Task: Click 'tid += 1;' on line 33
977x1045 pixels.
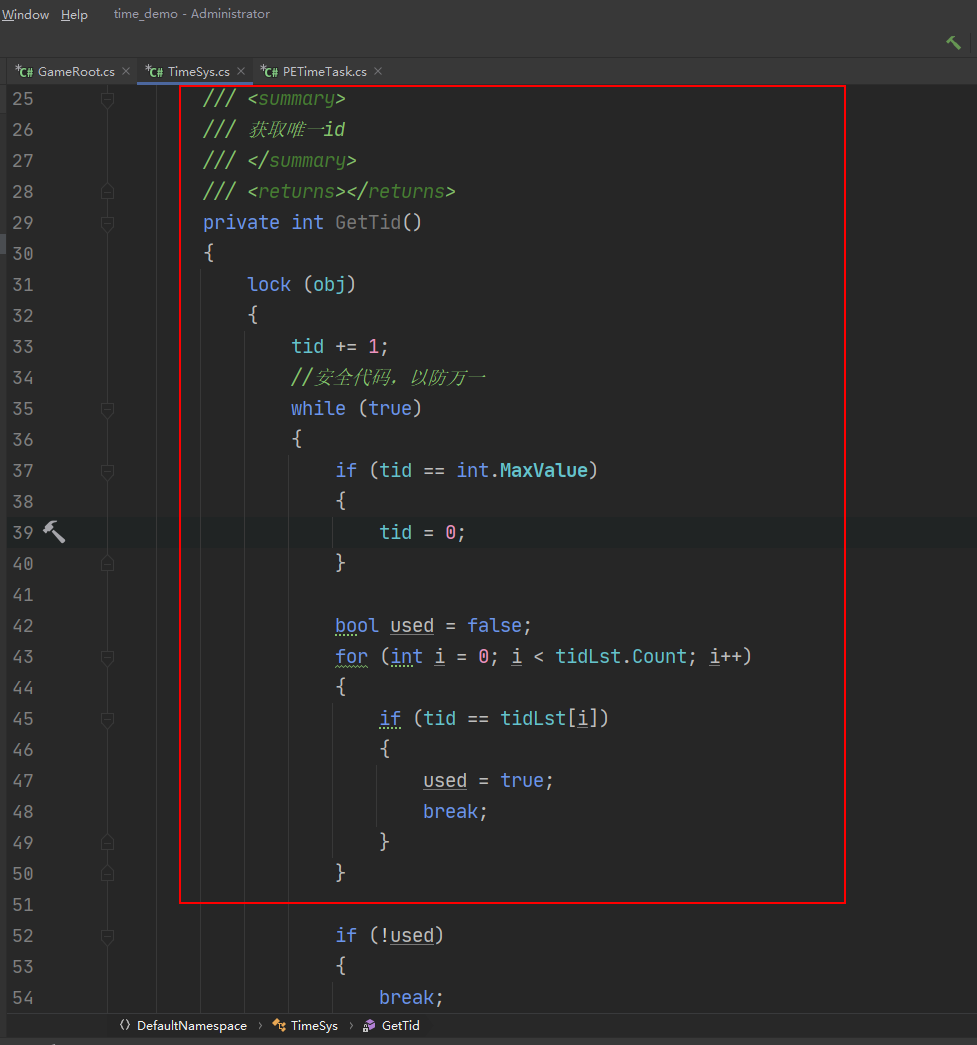Action: click(x=340, y=347)
